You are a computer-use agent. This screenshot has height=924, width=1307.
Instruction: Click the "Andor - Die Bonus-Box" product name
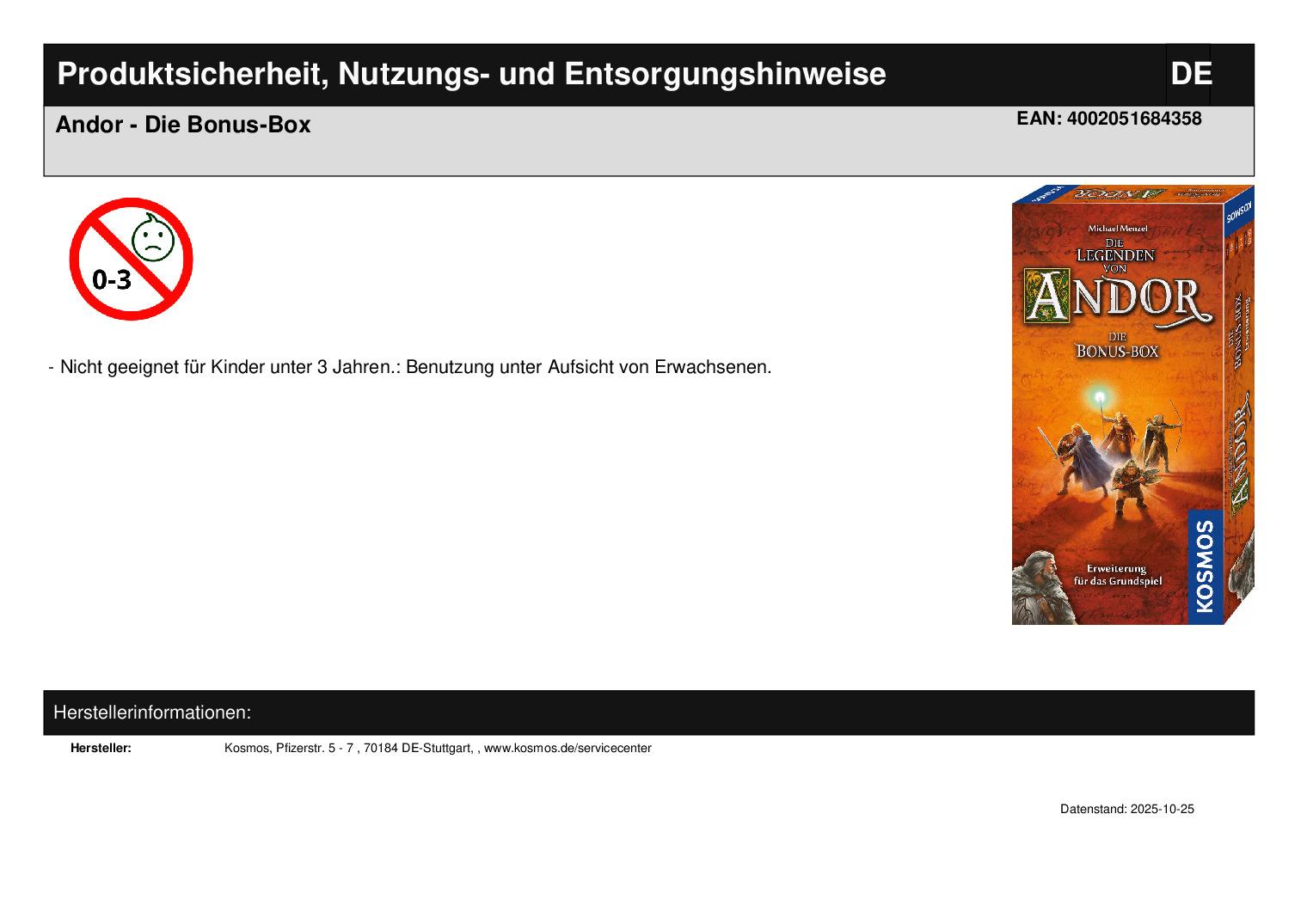[x=183, y=125]
